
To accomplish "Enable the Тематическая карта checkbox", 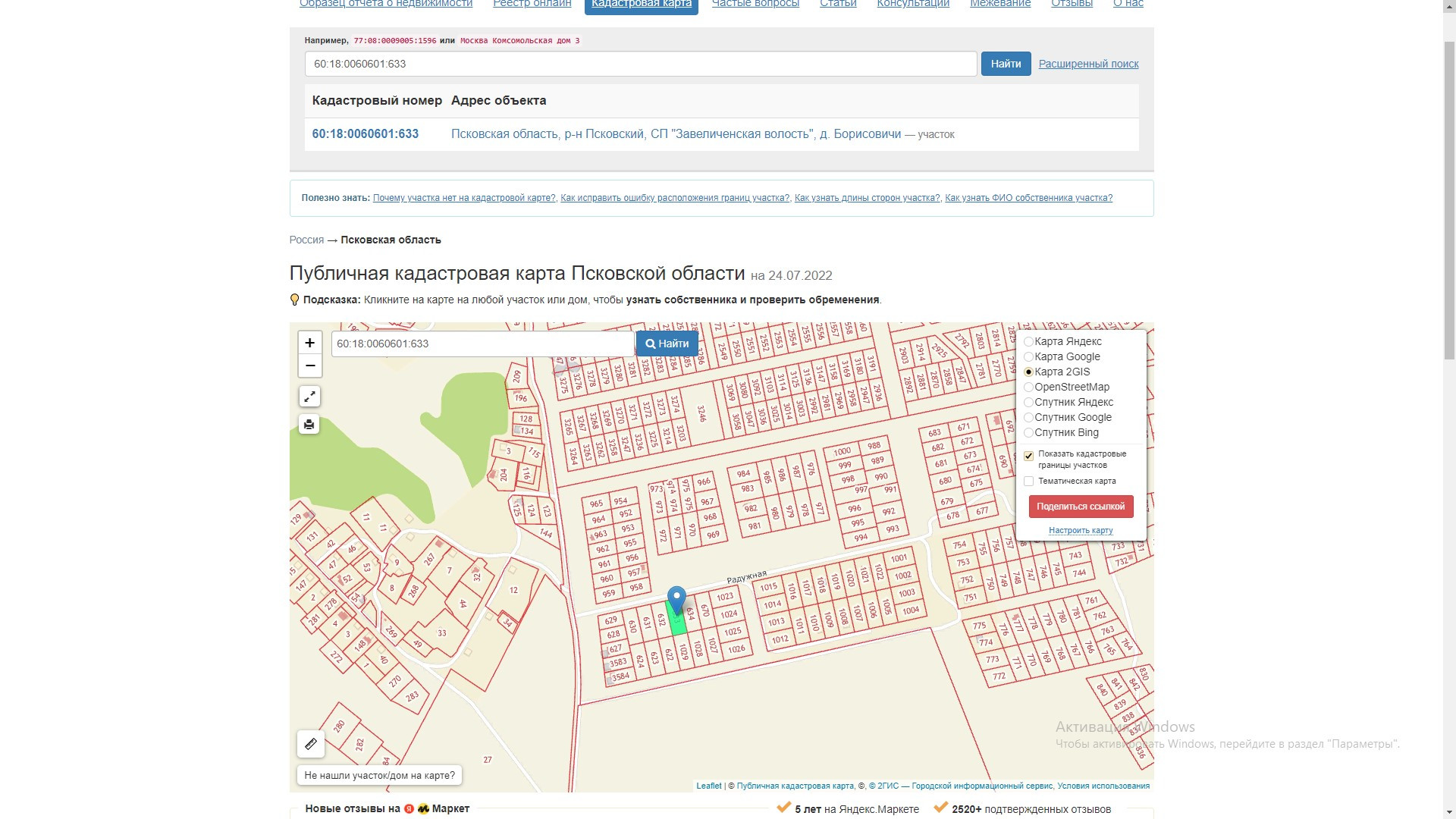I will 1029,482.
